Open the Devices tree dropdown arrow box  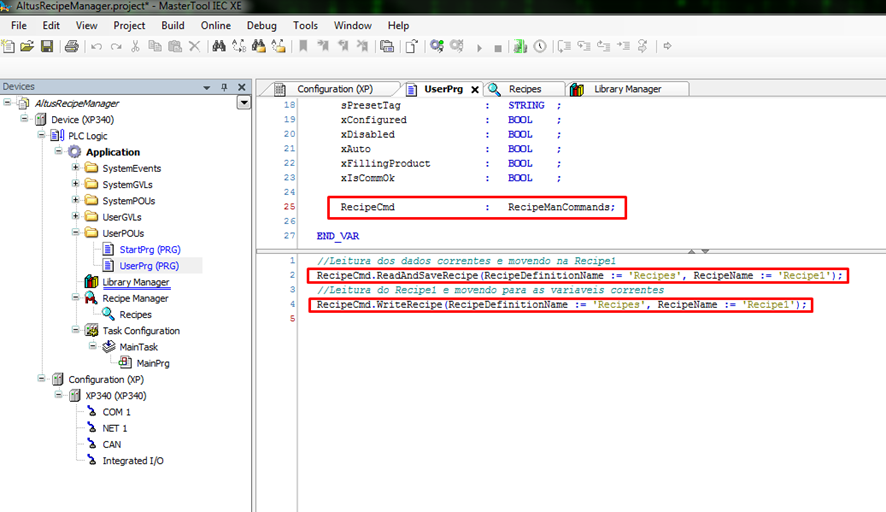[x=243, y=103]
